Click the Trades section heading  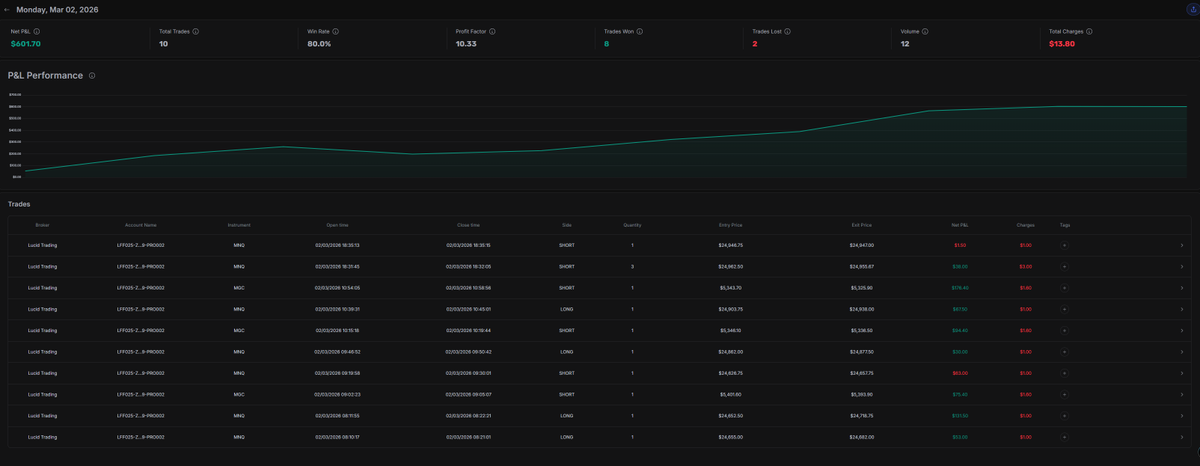tap(19, 204)
